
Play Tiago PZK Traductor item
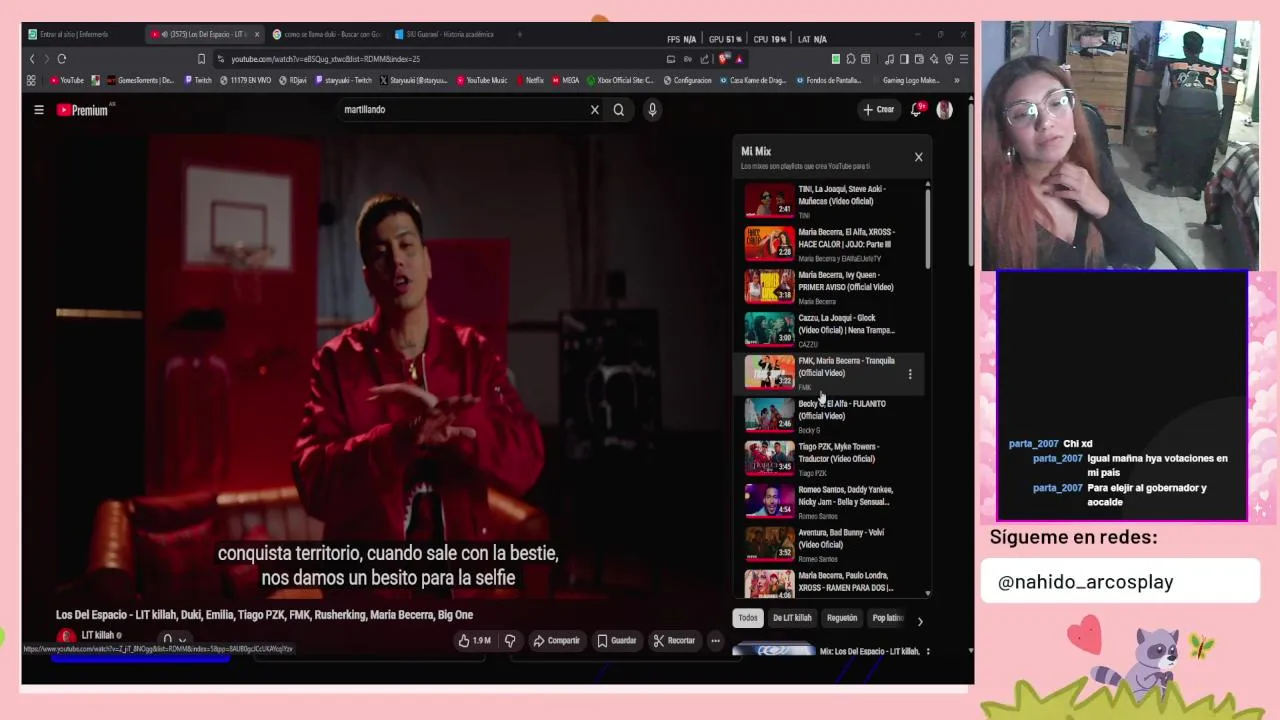coord(830,458)
